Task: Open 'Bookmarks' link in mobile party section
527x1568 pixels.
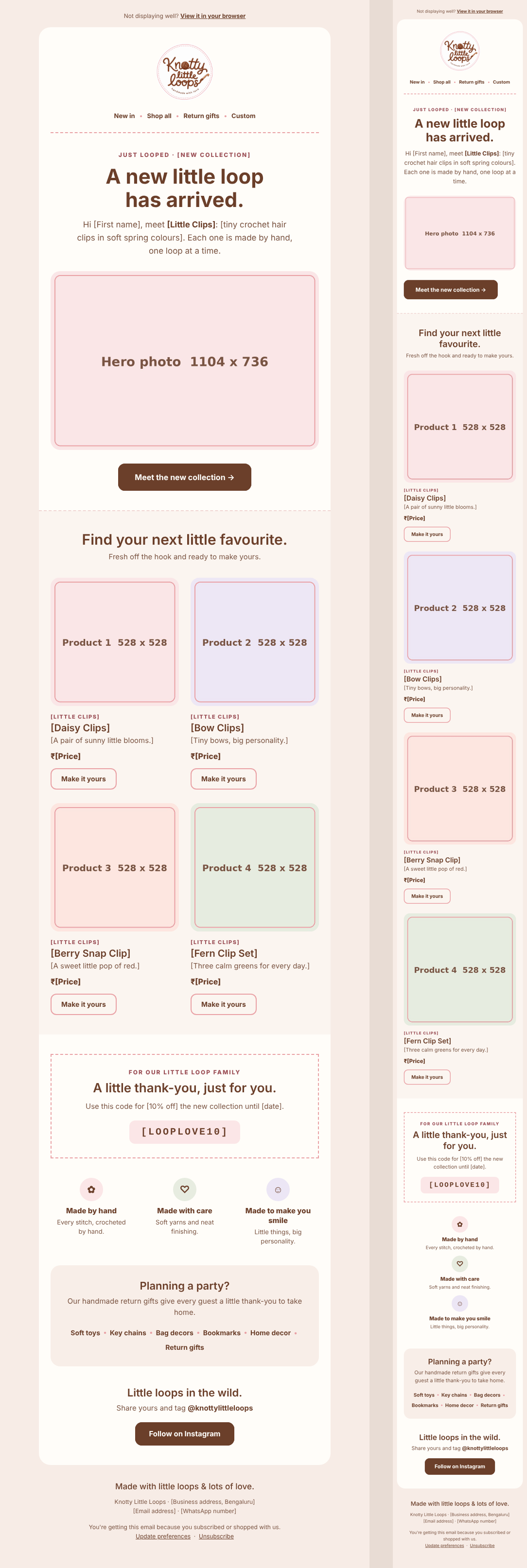Action: point(424,1405)
